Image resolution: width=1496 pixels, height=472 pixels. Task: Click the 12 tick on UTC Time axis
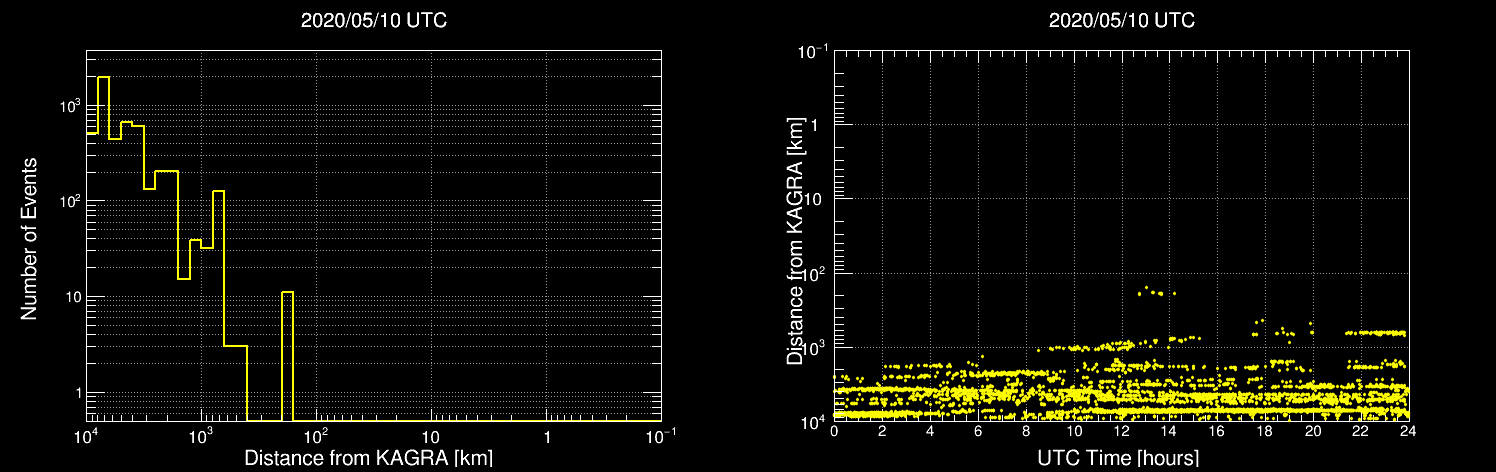coord(1122,430)
